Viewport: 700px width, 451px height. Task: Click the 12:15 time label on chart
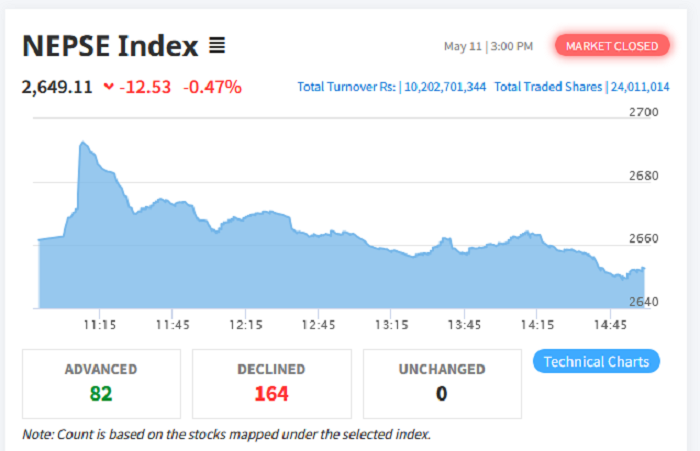pyautogui.click(x=246, y=324)
